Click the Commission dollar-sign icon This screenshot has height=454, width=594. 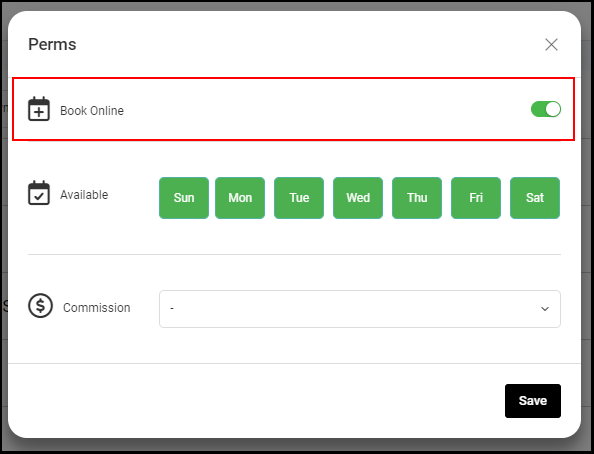pos(41,305)
